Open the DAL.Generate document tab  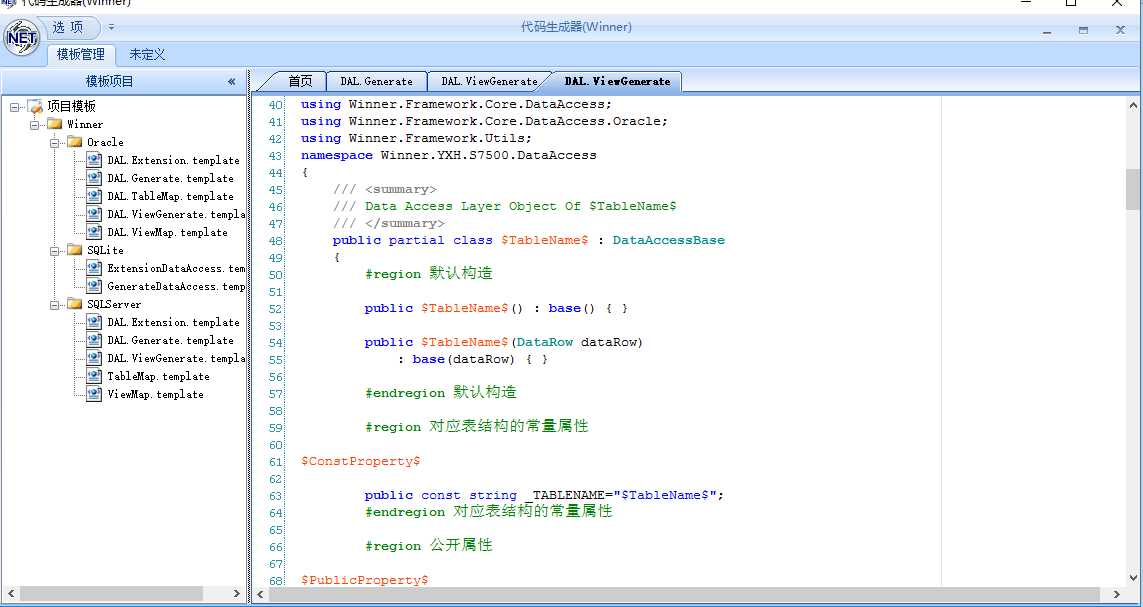[376, 81]
